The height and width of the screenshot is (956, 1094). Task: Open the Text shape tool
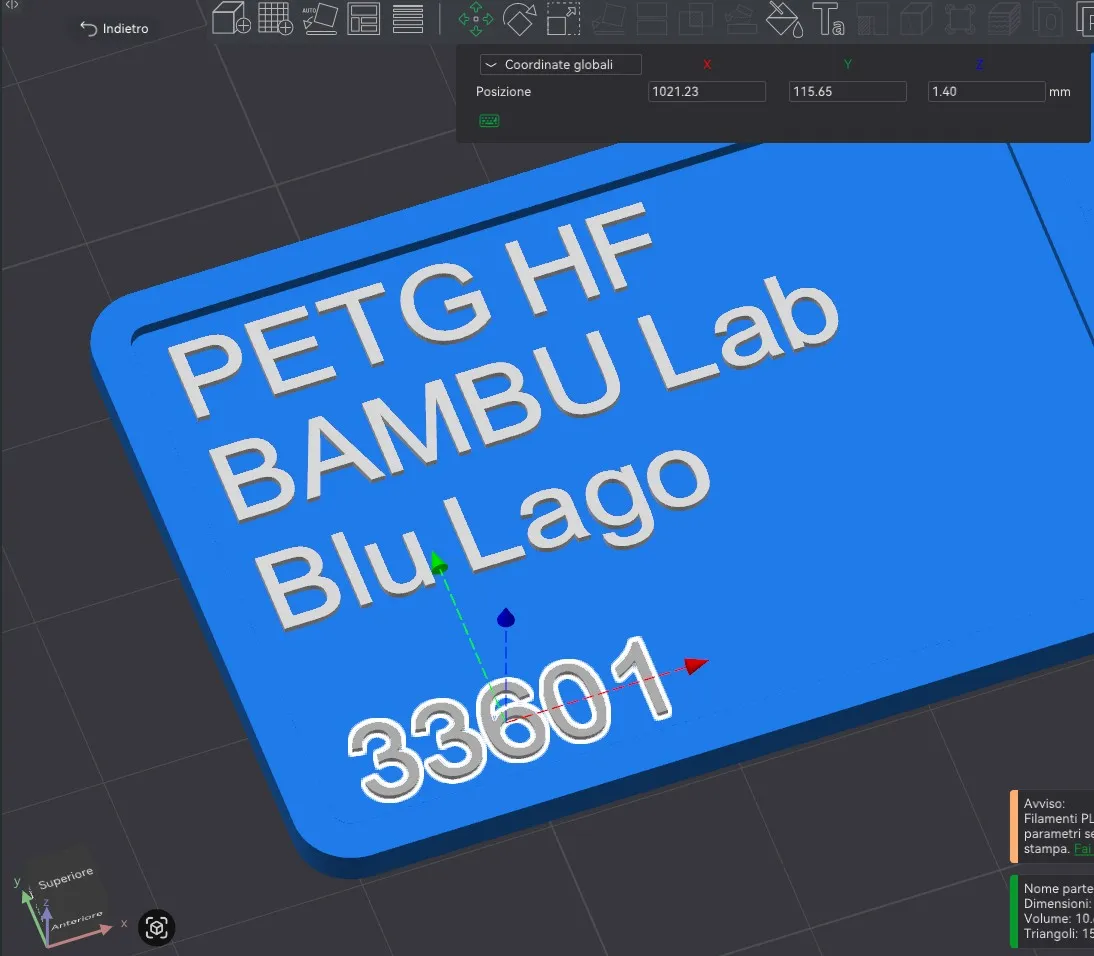tap(829, 19)
